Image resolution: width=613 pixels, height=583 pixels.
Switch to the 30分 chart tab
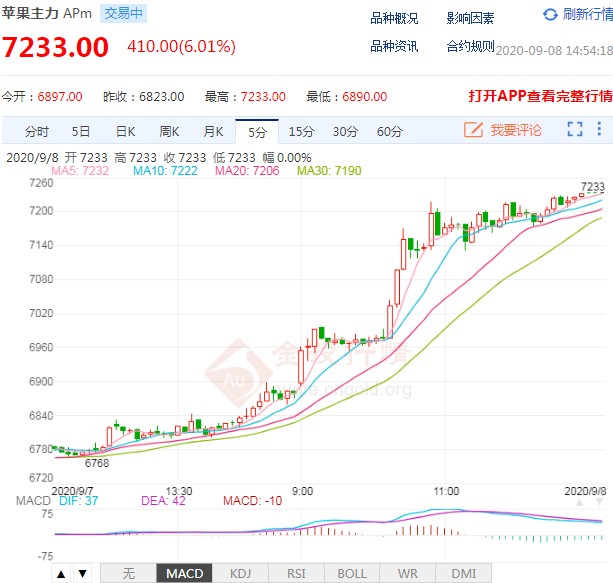click(x=345, y=132)
